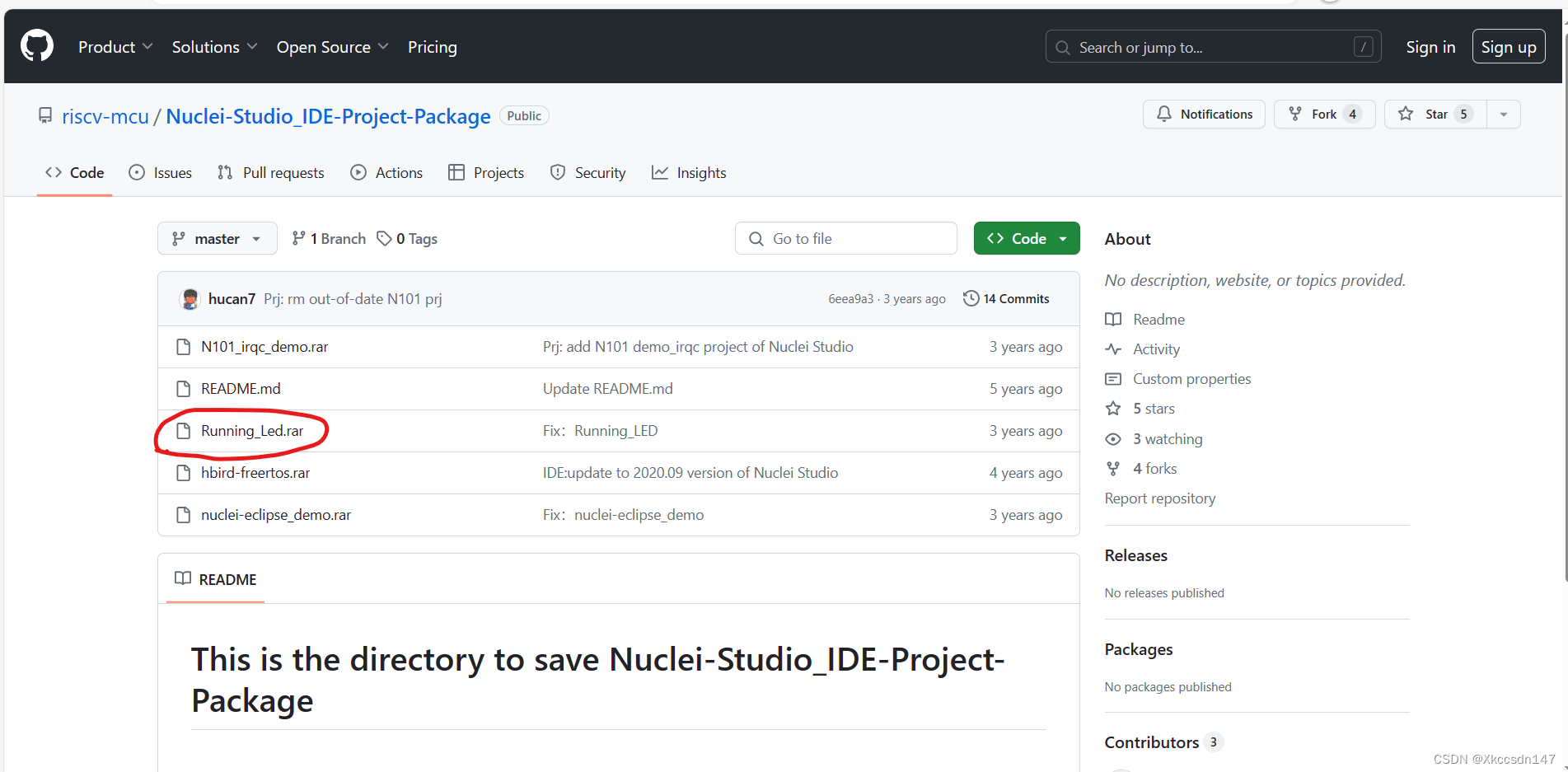View the 1 Branch link
1568x772 pixels.
[329, 238]
